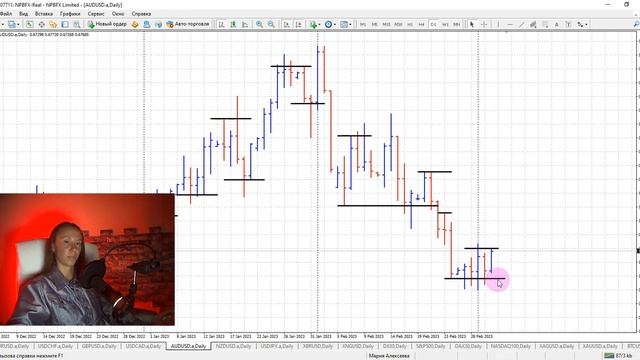Screen dimensions: 640x360
Task: Switch to NASDAQ100,Daily chart tab
Action: pos(510,346)
